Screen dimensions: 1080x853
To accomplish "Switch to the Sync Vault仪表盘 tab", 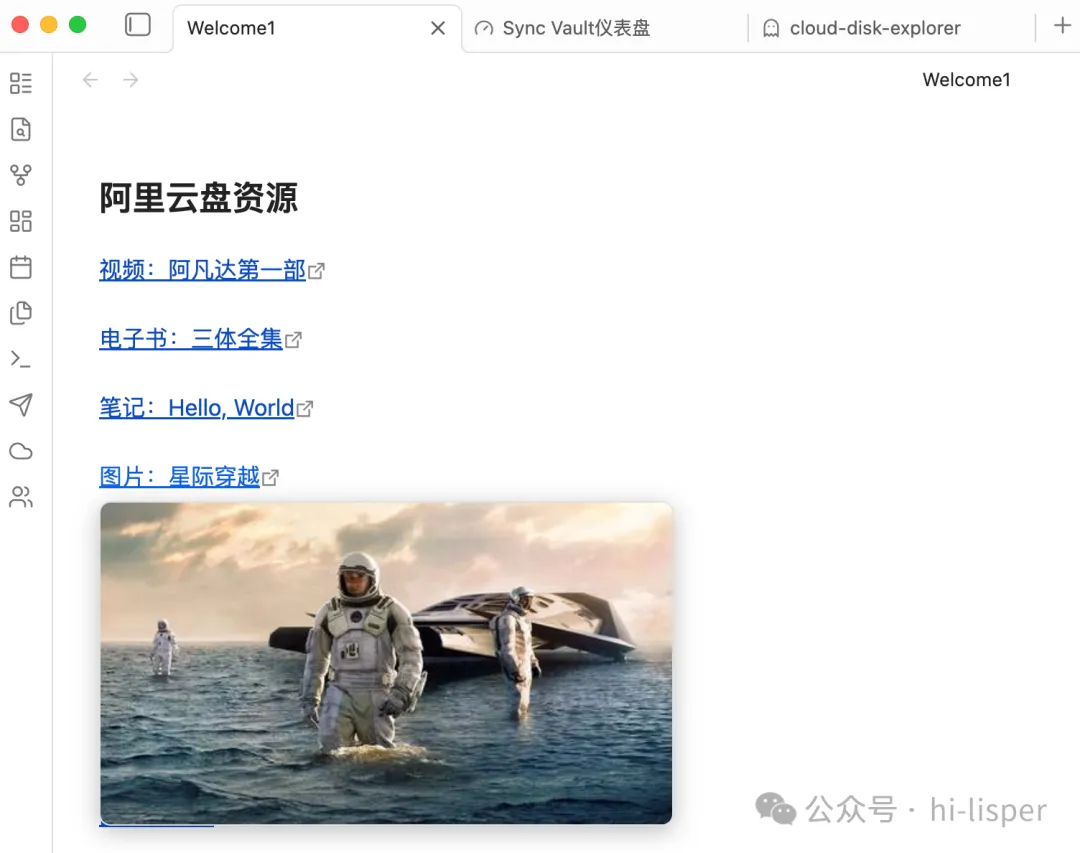I will point(576,28).
